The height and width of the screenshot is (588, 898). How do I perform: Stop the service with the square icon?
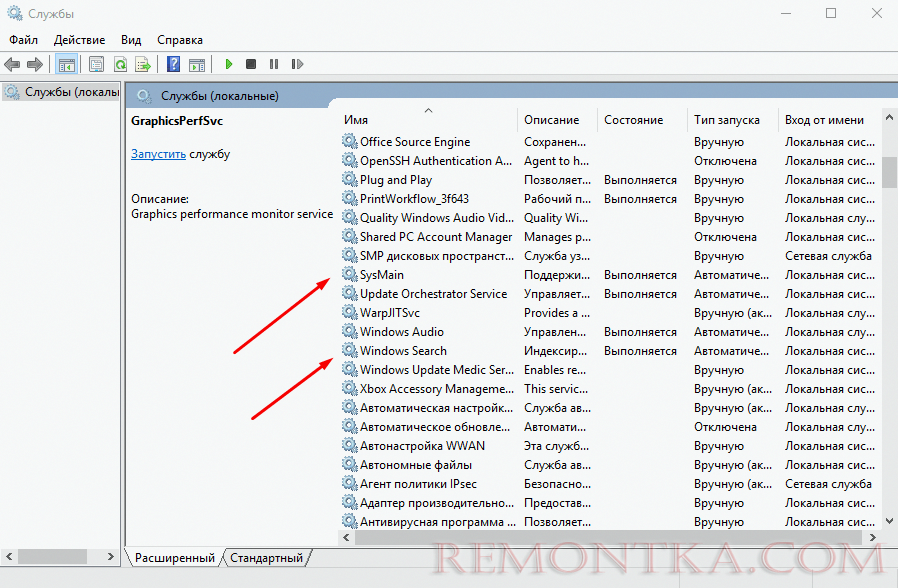251,64
